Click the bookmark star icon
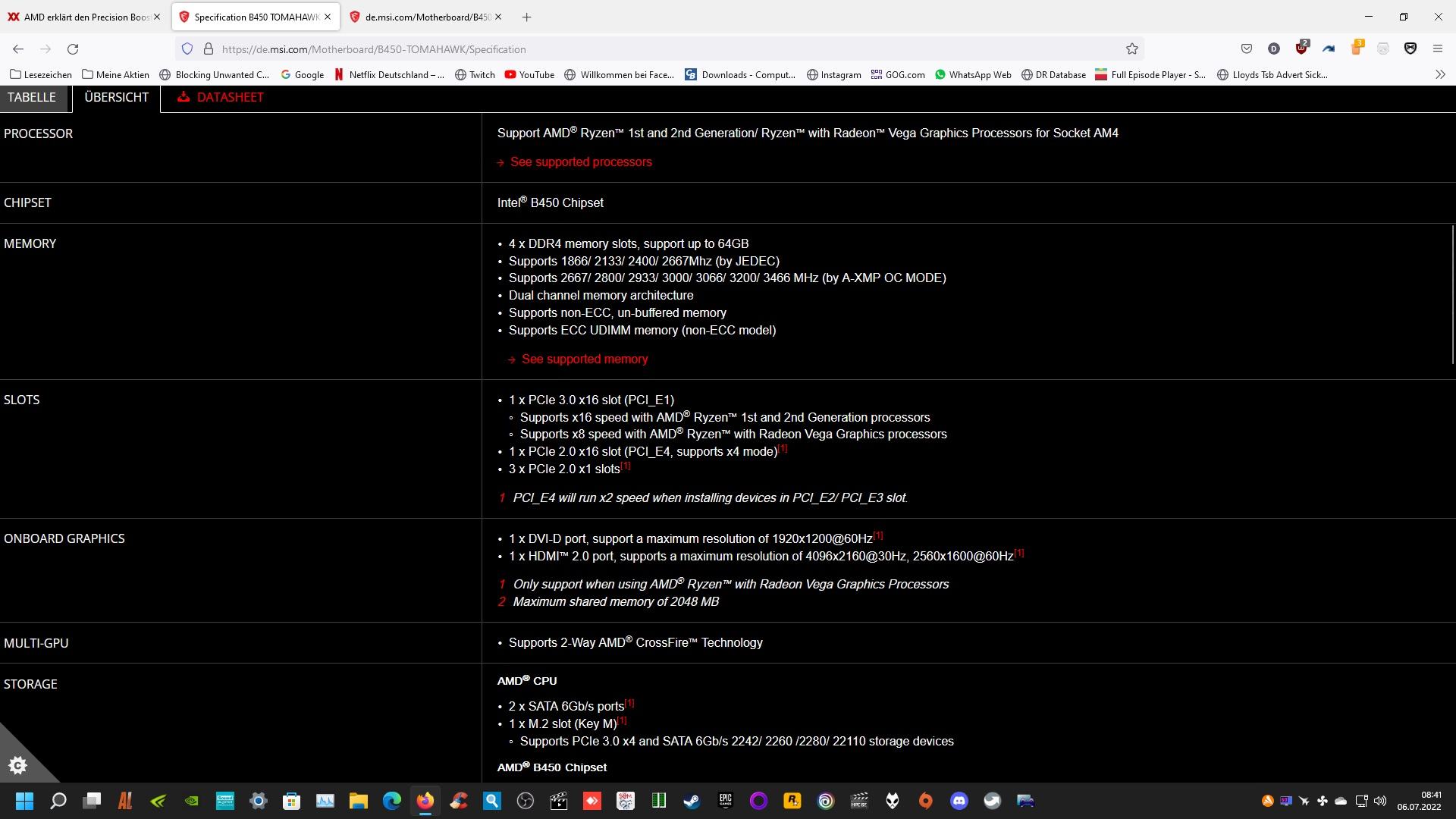1456x819 pixels. tap(1131, 49)
